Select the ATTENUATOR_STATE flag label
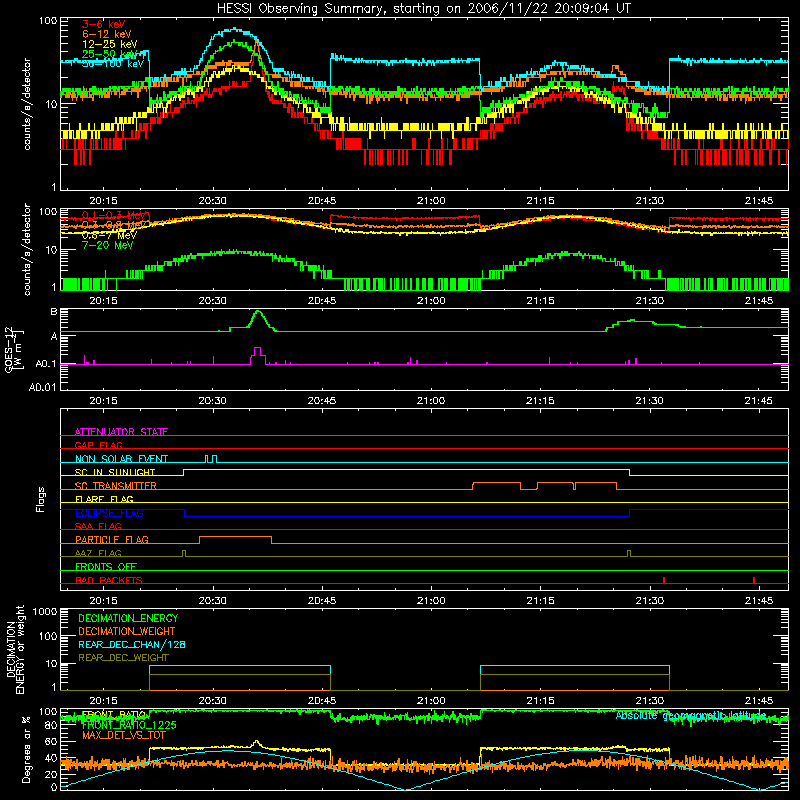800x800 pixels. tap(121, 432)
